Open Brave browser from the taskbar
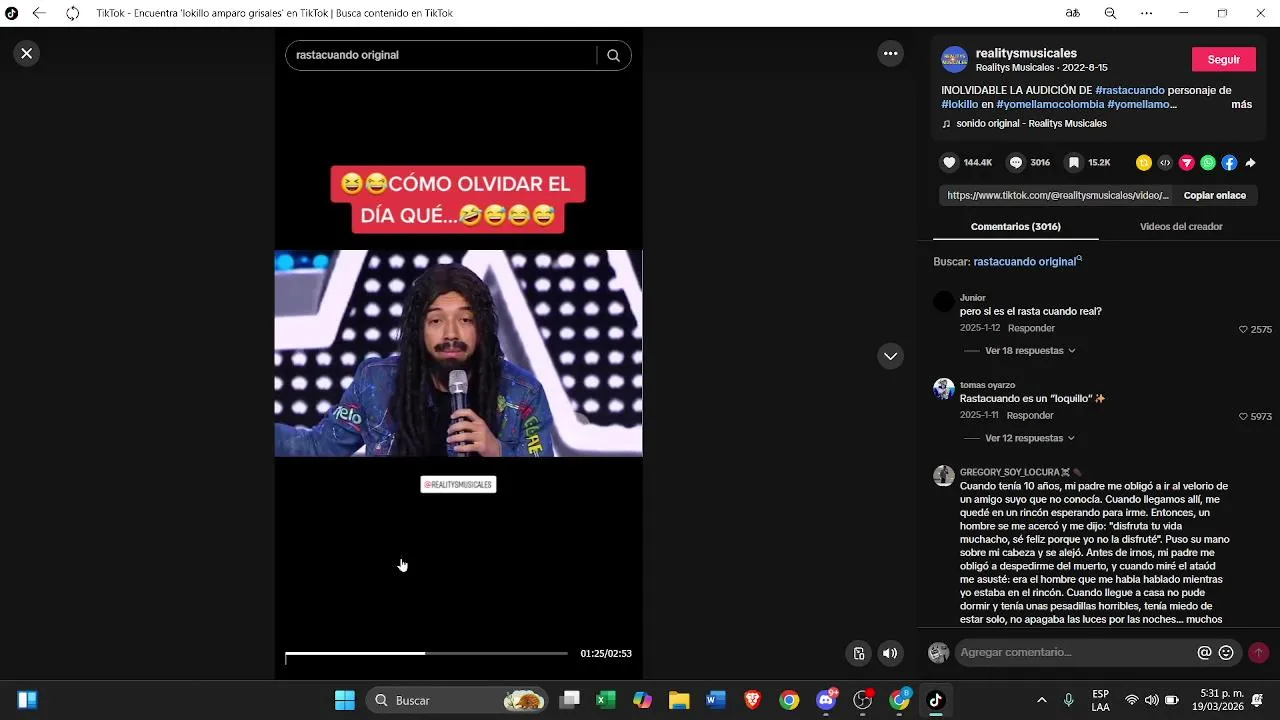1280x720 pixels. tap(752, 700)
